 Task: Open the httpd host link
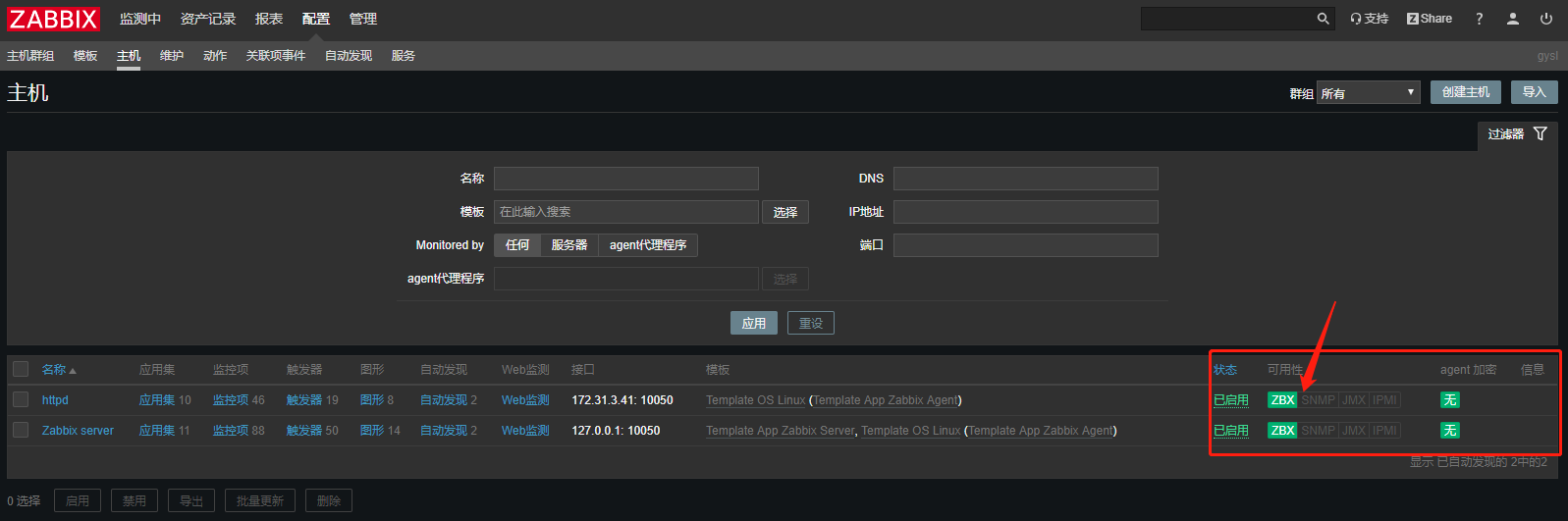pos(55,400)
